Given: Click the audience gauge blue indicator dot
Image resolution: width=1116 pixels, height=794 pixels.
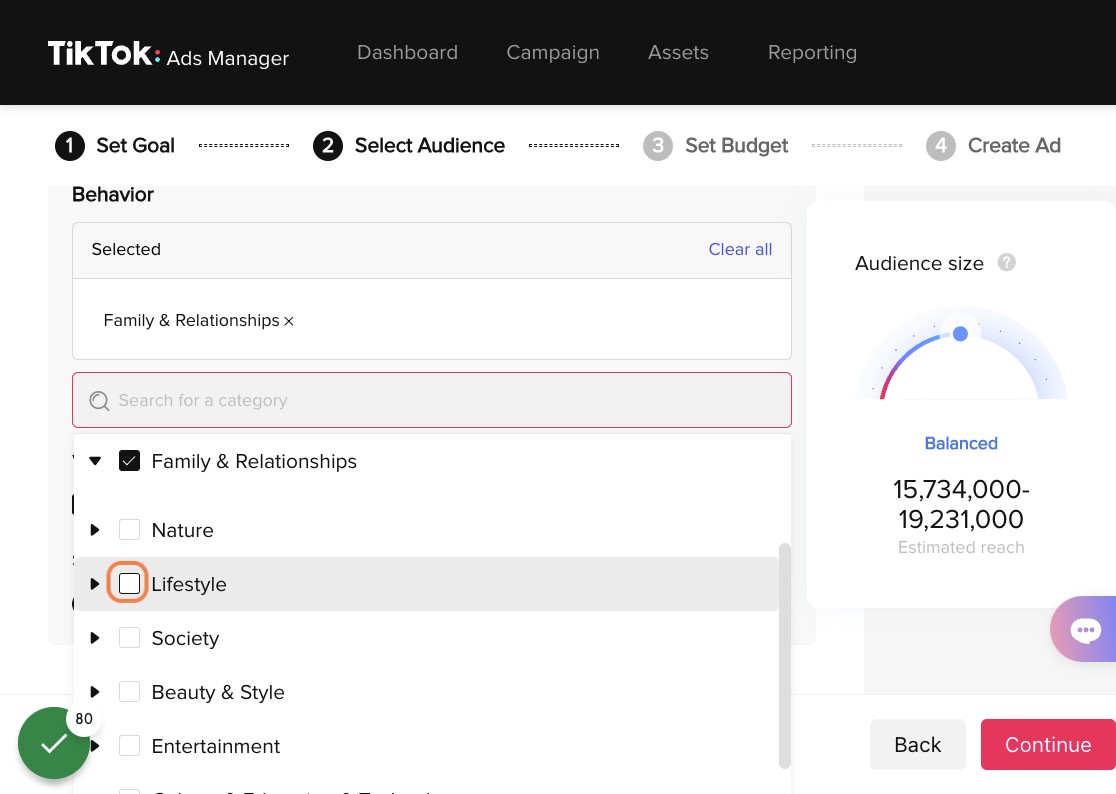Looking at the screenshot, I should coord(960,334).
